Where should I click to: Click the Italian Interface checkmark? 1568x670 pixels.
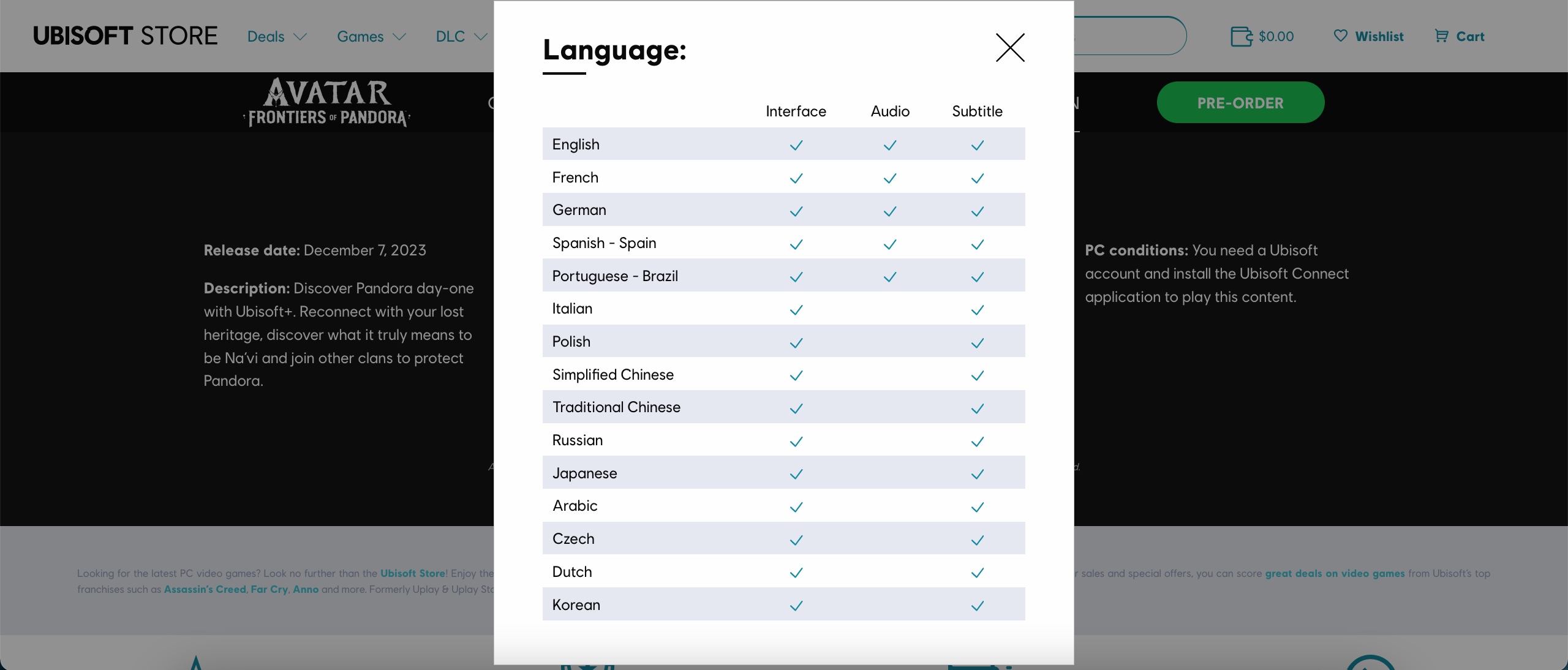pos(796,310)
